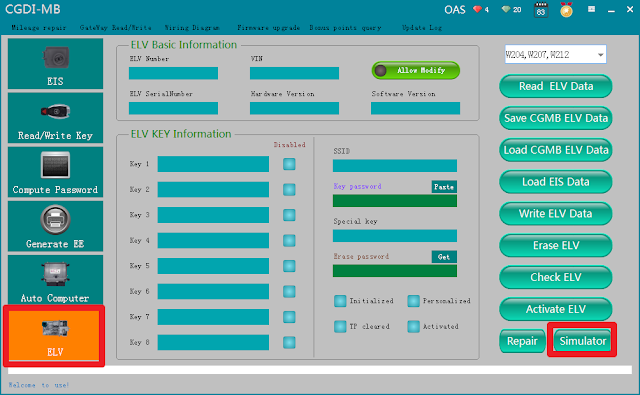Click the gold medal icon
The image size is (640, 395).
(x=566, y=10)
